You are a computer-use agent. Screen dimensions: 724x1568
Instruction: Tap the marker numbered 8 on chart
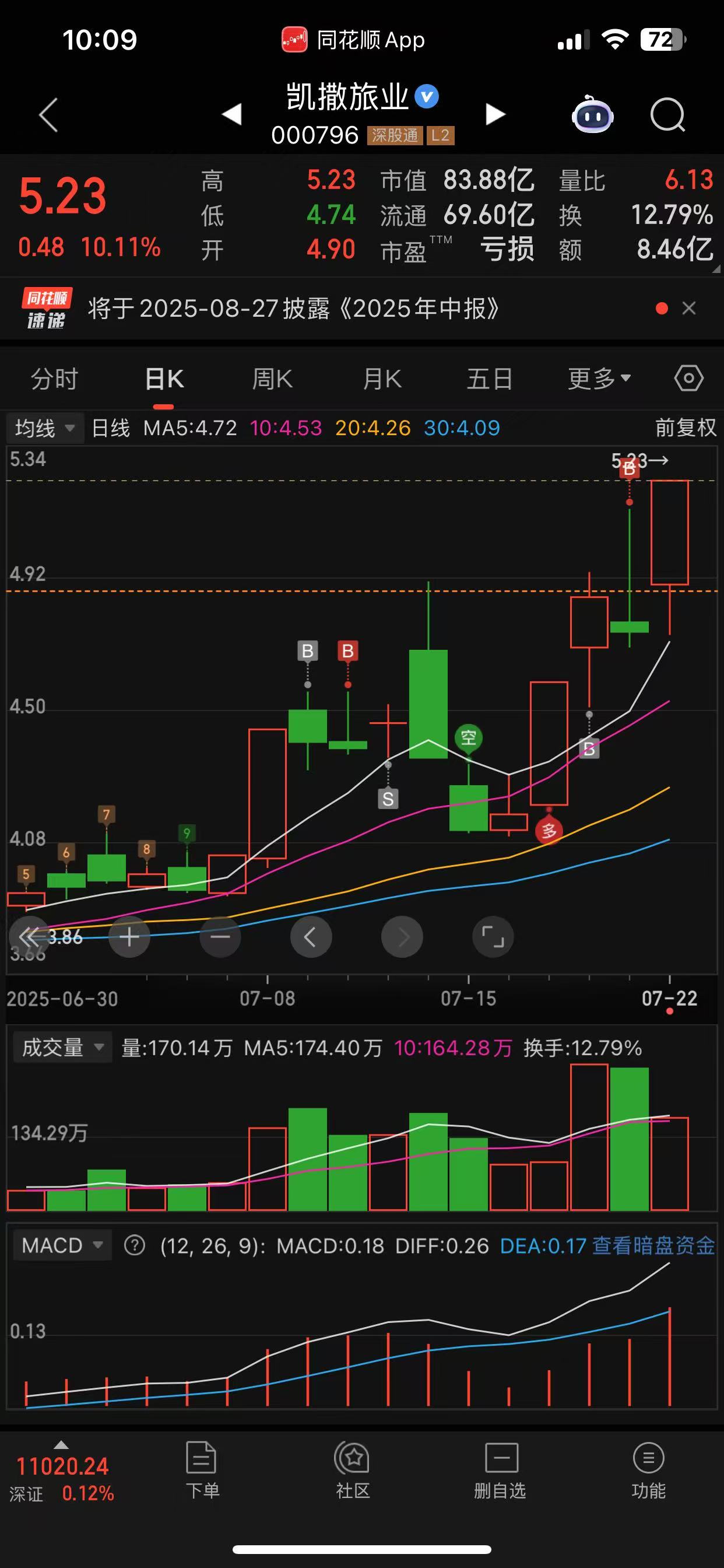pos(147,849)
